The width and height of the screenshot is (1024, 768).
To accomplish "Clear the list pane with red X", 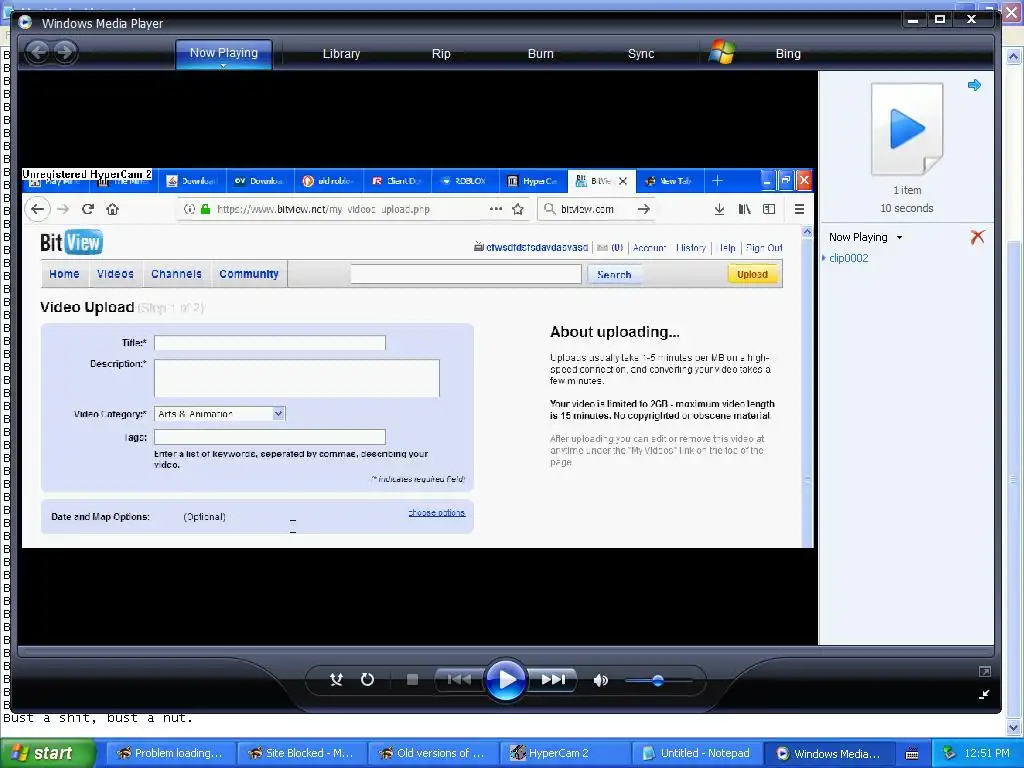I will (977, 236).
